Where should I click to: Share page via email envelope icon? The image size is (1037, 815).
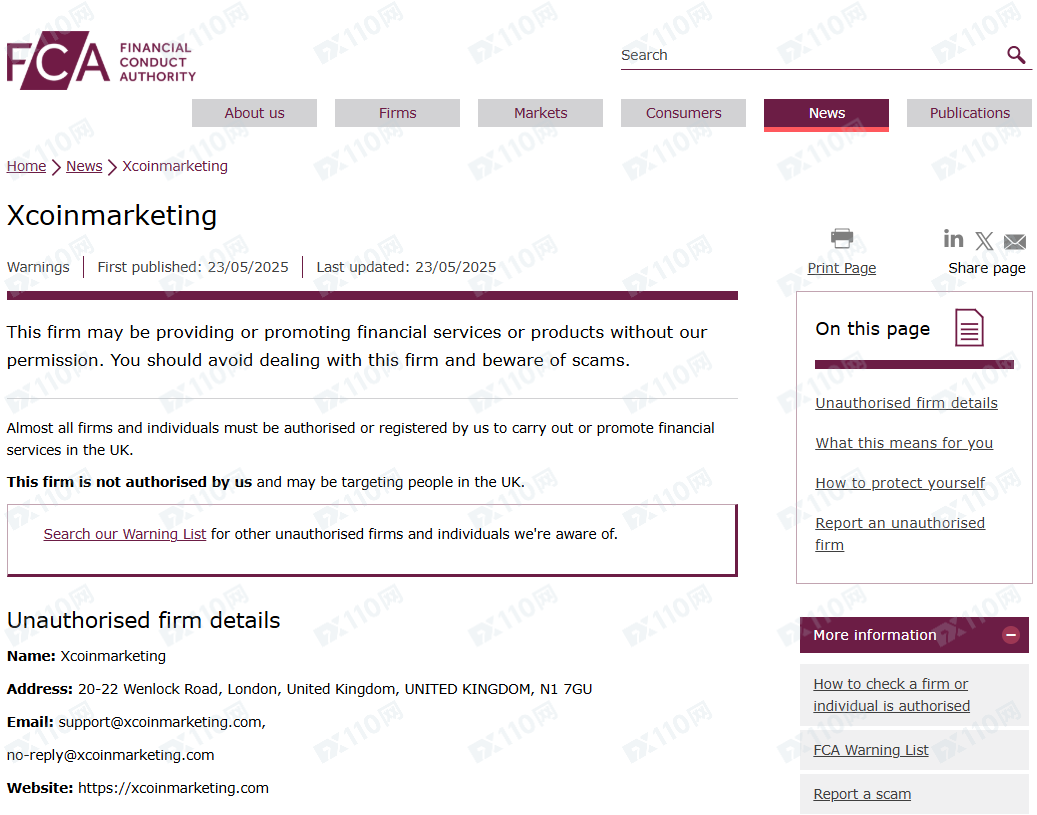[x=1015, y=241]
